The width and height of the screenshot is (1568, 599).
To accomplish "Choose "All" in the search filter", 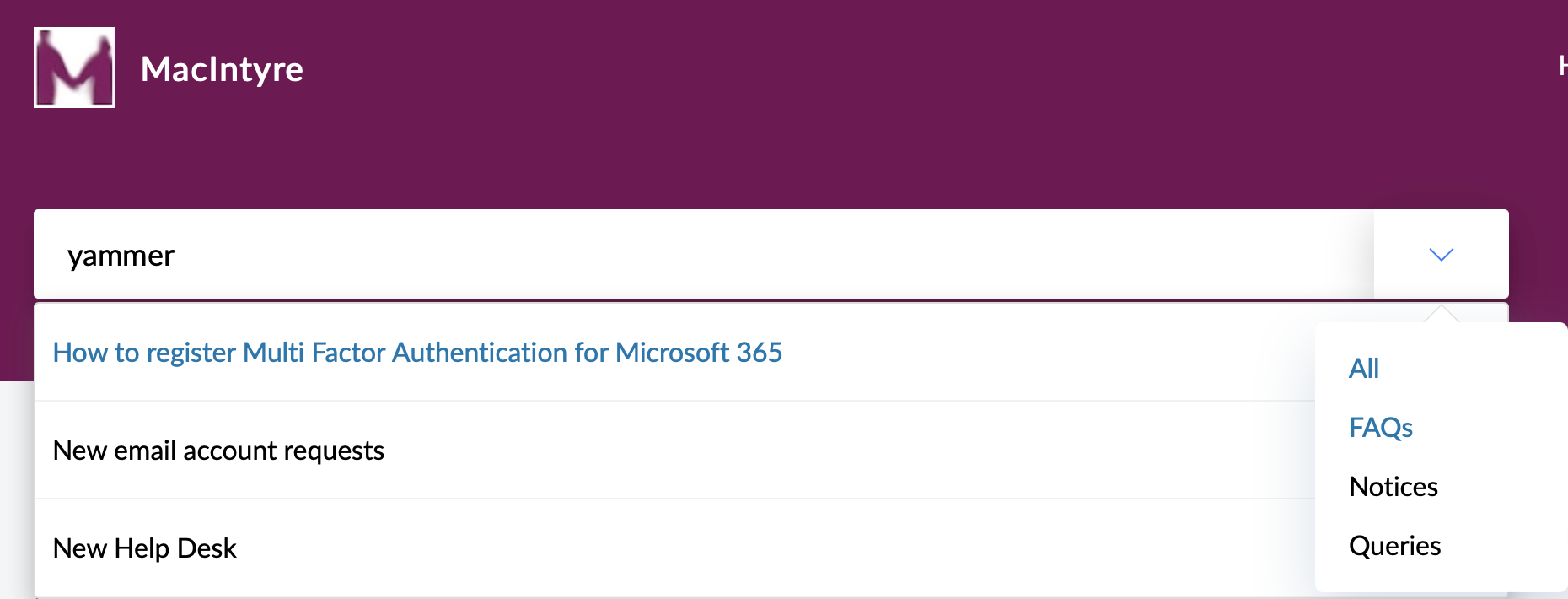I will pyautogui.click(x=1363, y=369).
